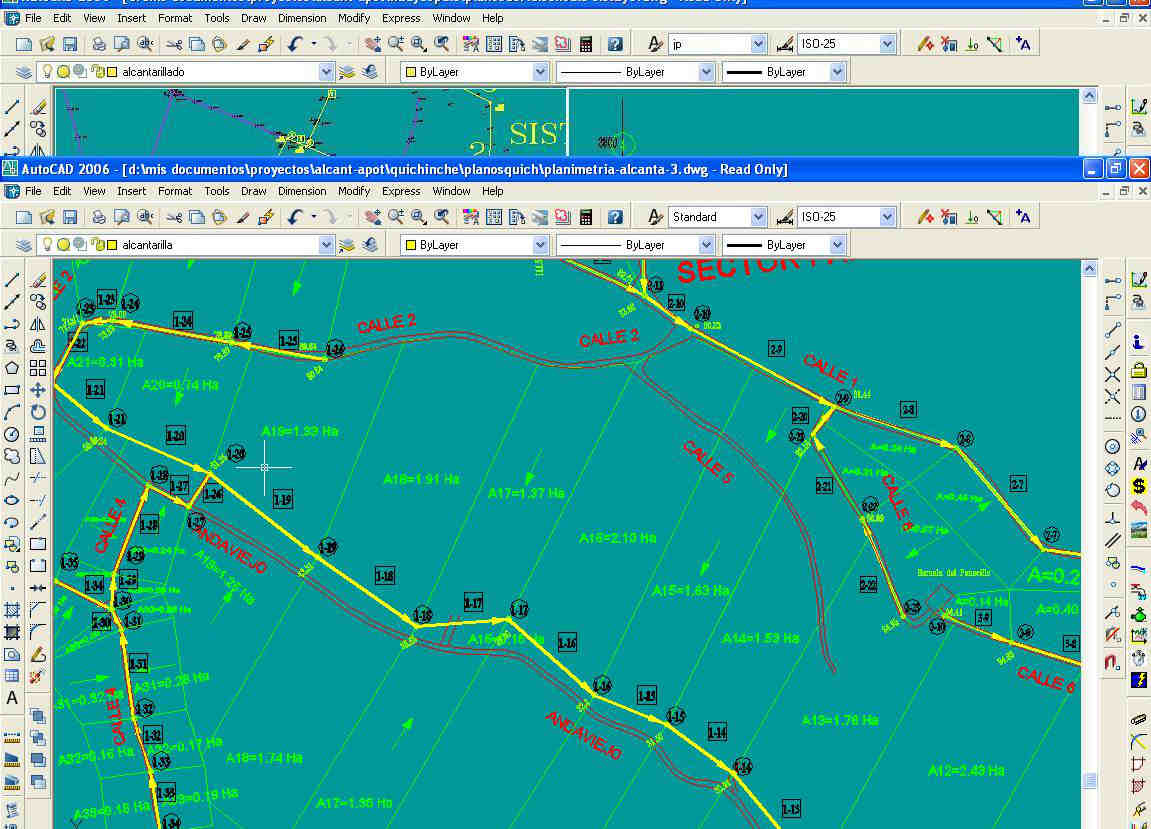Click the Undo arrow in lower toolbar
This screenshot has width=1151, height=829.
(295, 216)
